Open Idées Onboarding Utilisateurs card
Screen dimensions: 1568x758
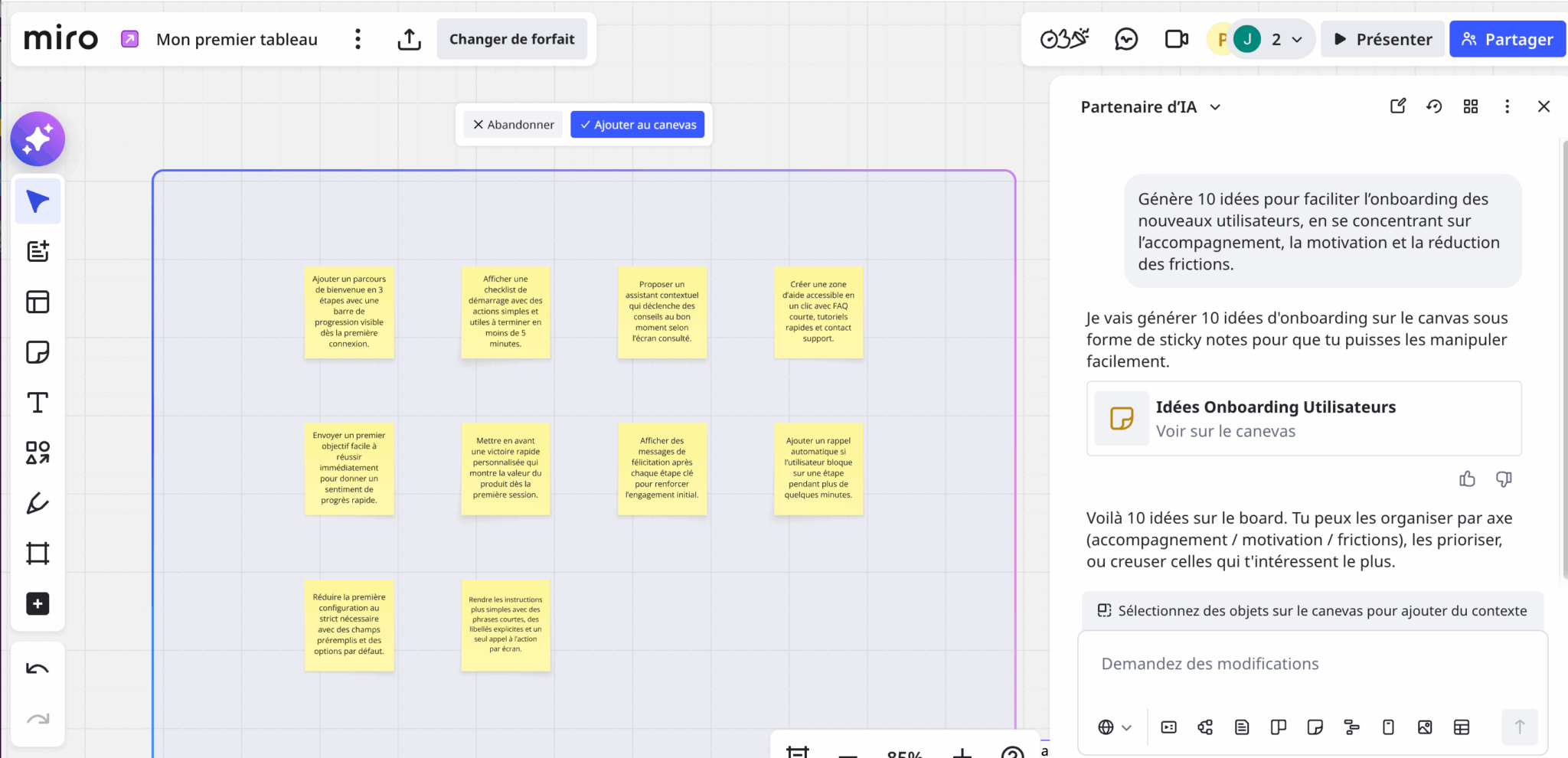click(1304, 419)
